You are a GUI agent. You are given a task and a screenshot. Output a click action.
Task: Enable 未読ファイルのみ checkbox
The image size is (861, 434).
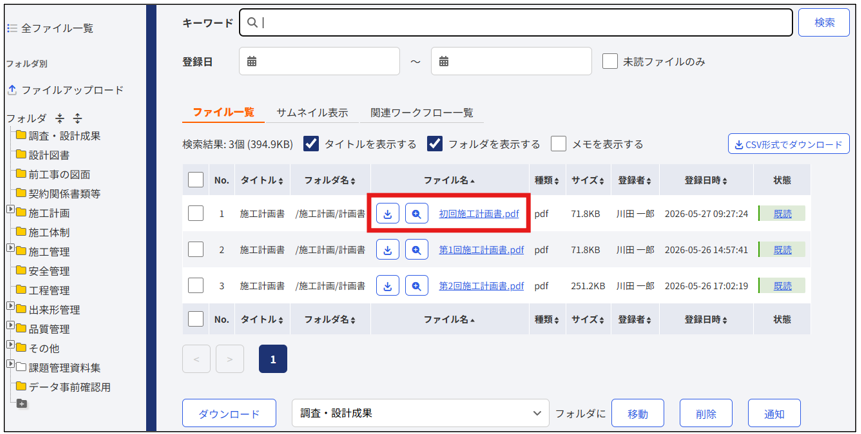610,62
